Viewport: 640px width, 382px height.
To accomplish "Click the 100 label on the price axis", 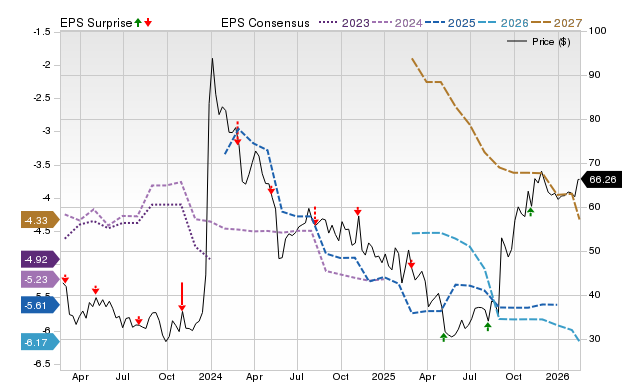I will tap(598, 31).
